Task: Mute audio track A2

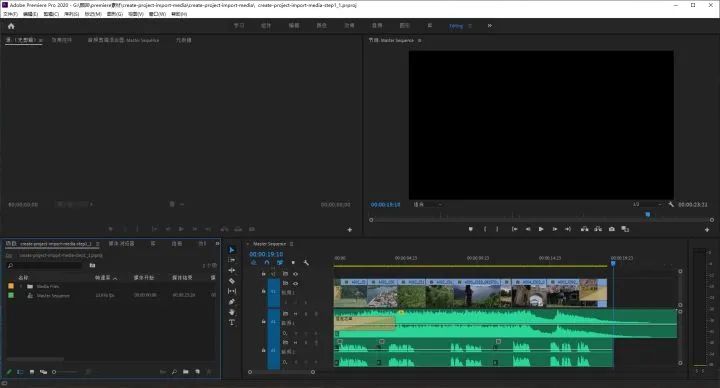Action: tap(295, 343)
